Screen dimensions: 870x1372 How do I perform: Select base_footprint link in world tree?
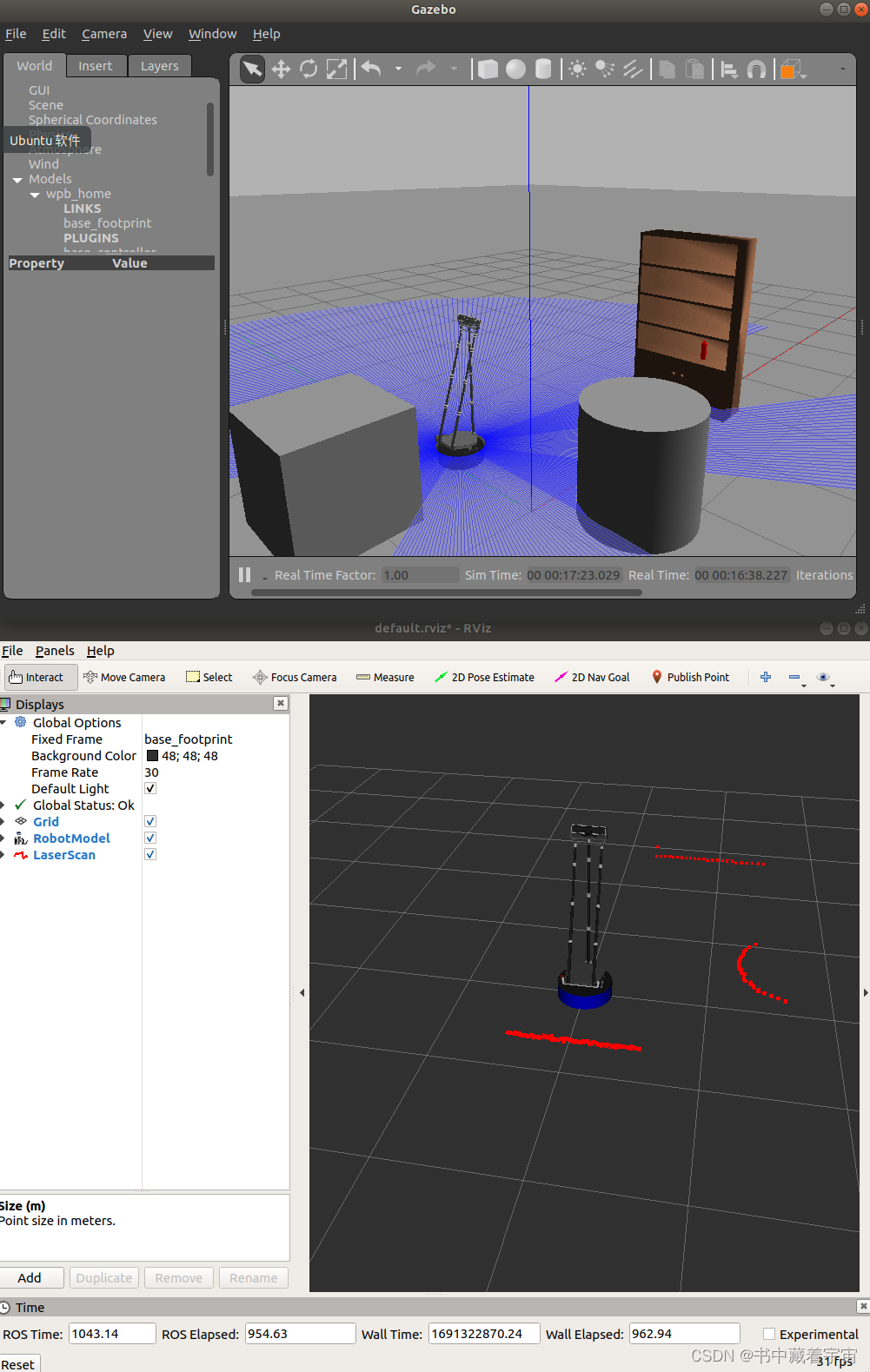point(107,223)
